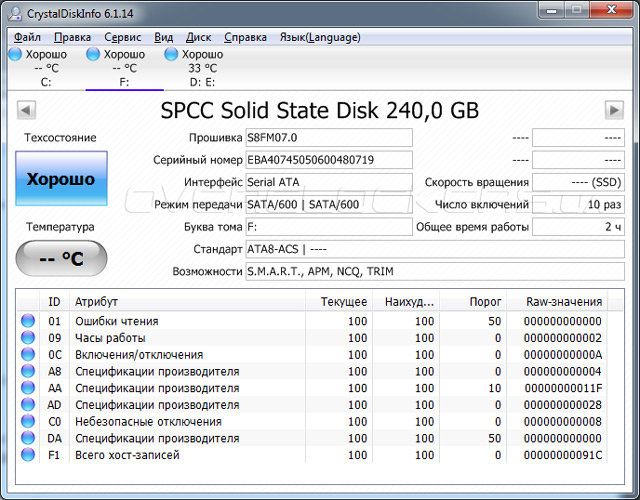Open the Сервис menu
Viewport: 640px width, 500px height.
[x=122, y=37]
